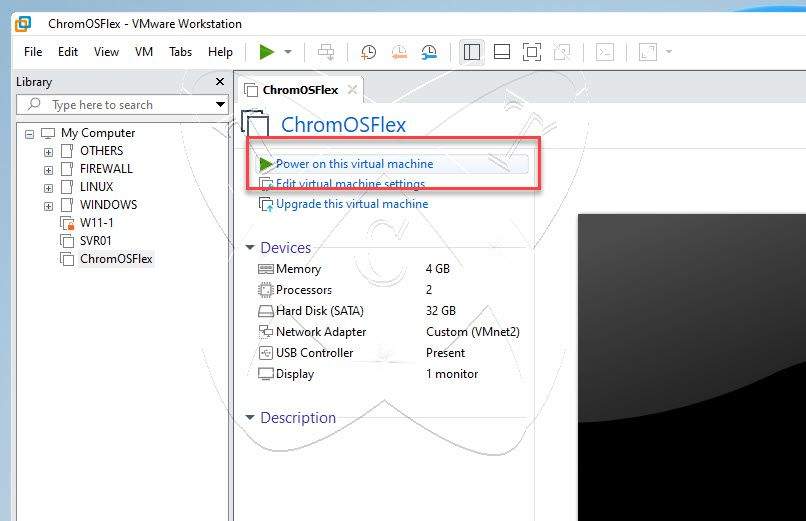The width and height of the screenshot is (806, 521).
Task: Click the stretch guest display icon
Action: [648, 52]
